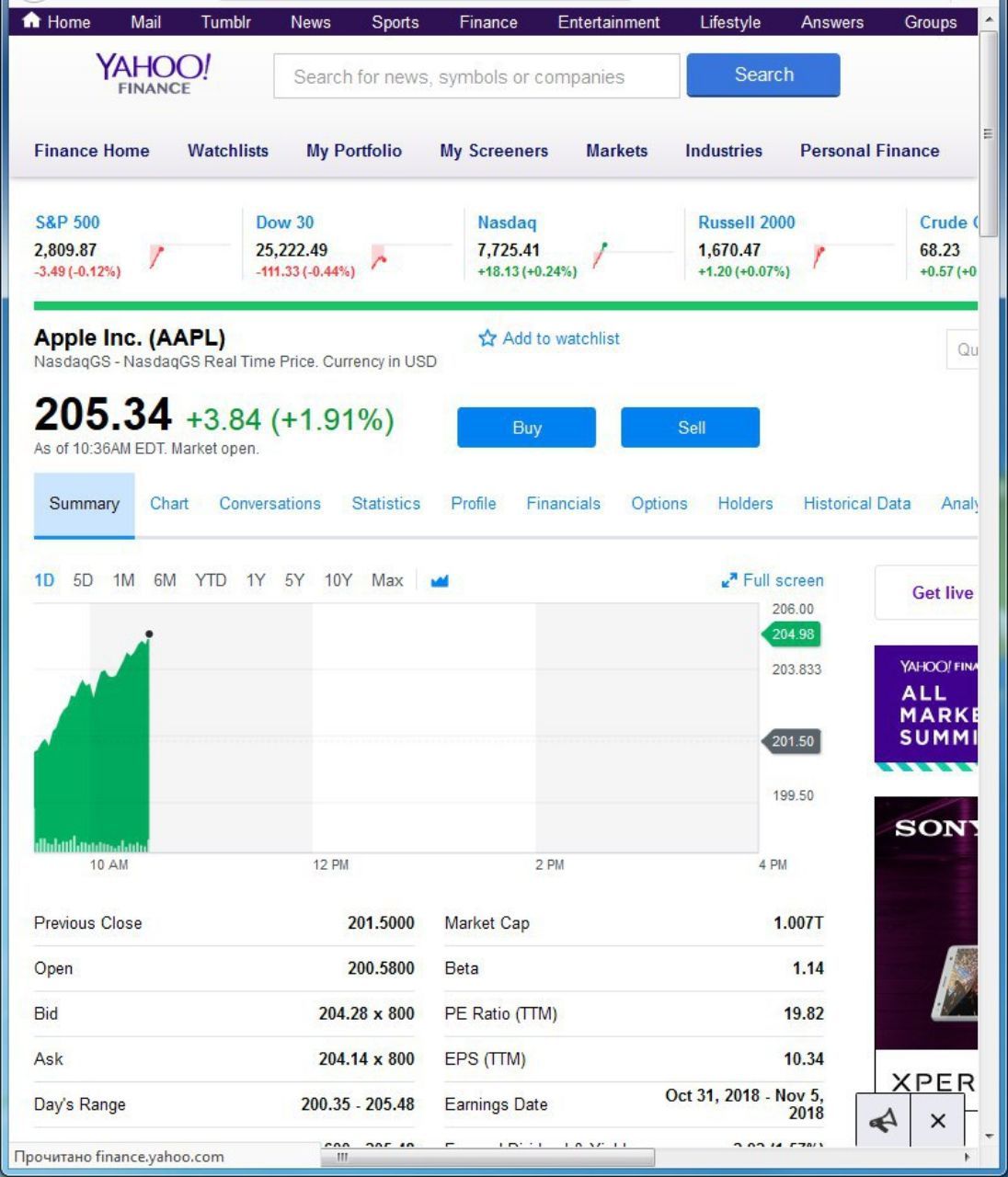
Task: Open Finance in the top bar
Action: [x=488, y=22]
